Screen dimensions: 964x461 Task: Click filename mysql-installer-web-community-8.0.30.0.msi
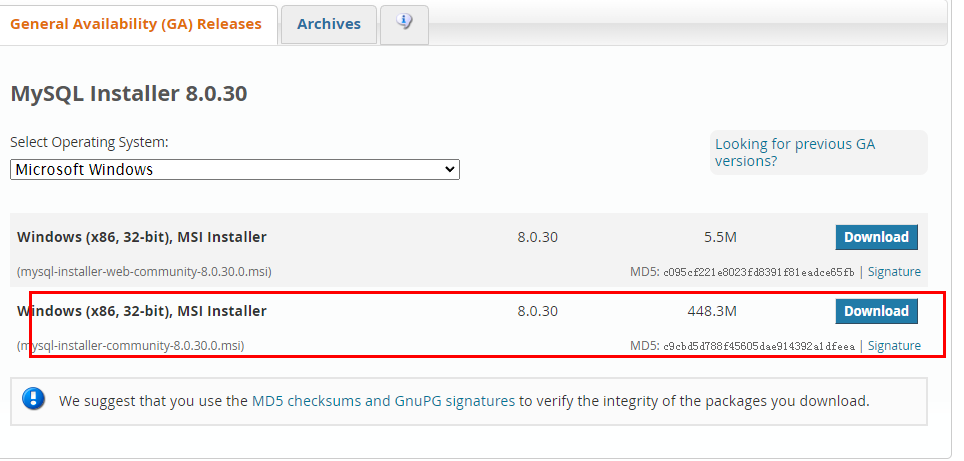[x=144, y=272]
